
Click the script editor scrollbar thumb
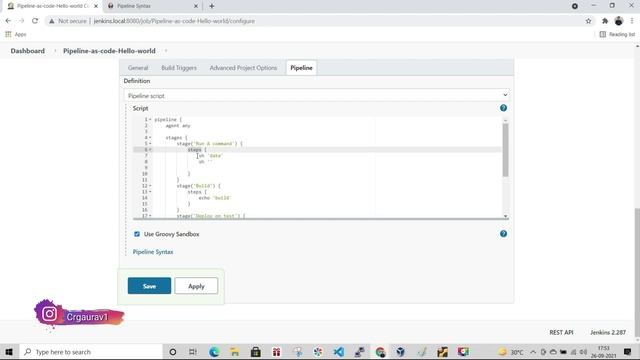coord(505,150)
